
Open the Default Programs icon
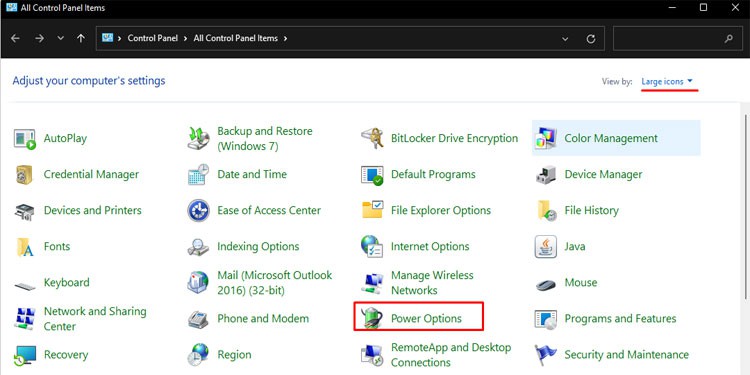point(372,175)
